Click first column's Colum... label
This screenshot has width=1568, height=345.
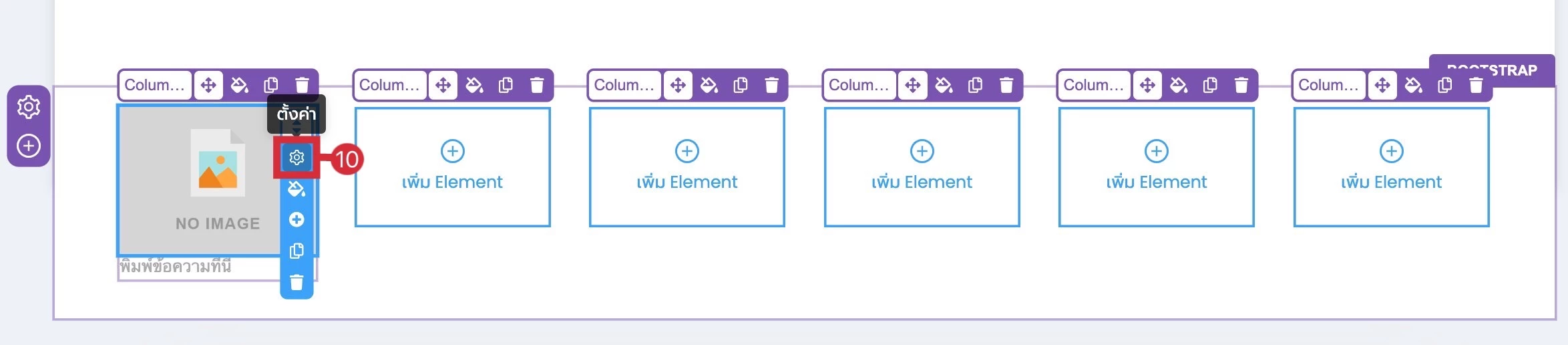(155, 86)
